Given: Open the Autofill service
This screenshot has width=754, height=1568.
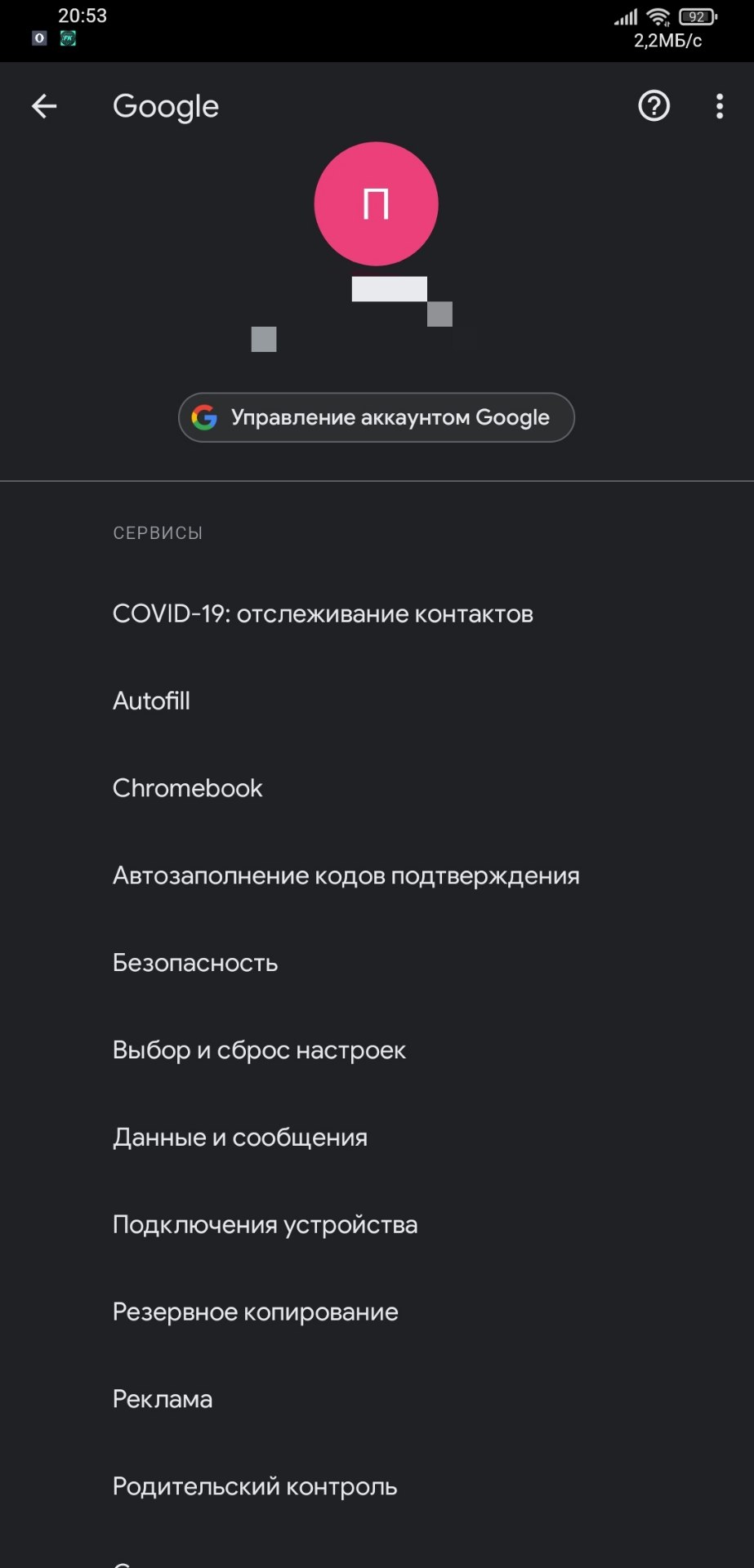Looking at the screenshot, I should [377, 702].
